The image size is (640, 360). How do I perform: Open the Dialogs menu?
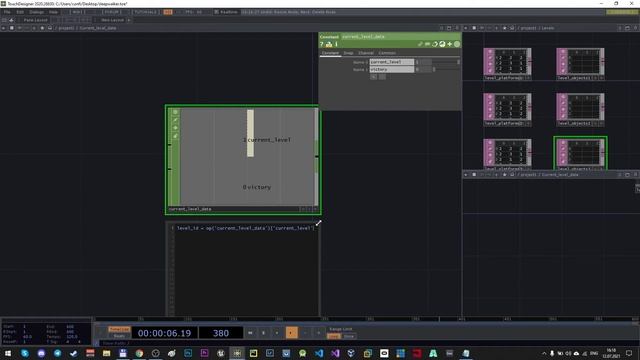(x=36, y=12)
